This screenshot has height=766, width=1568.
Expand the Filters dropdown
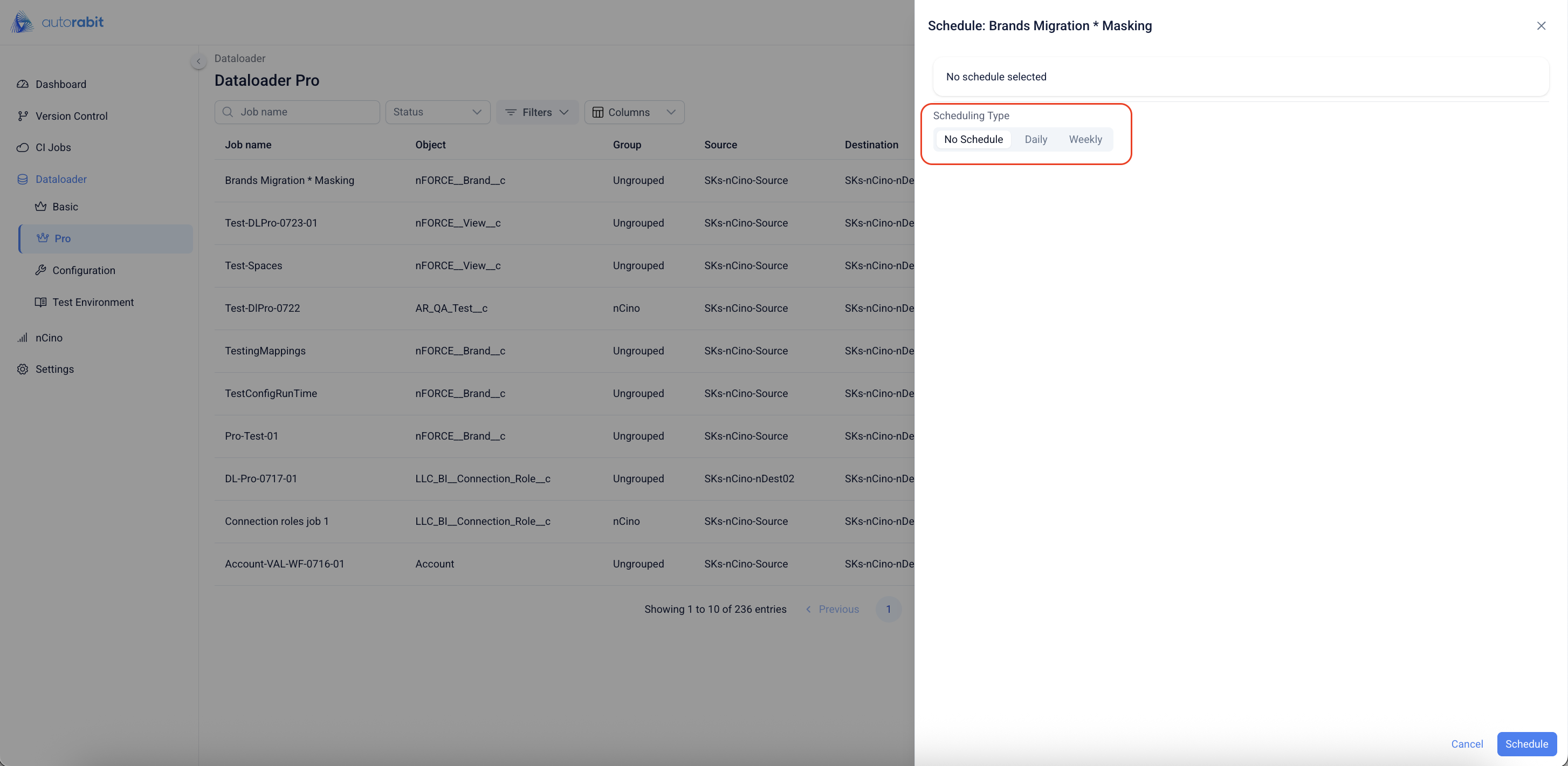pyautogui.click(x=537, y=112)
